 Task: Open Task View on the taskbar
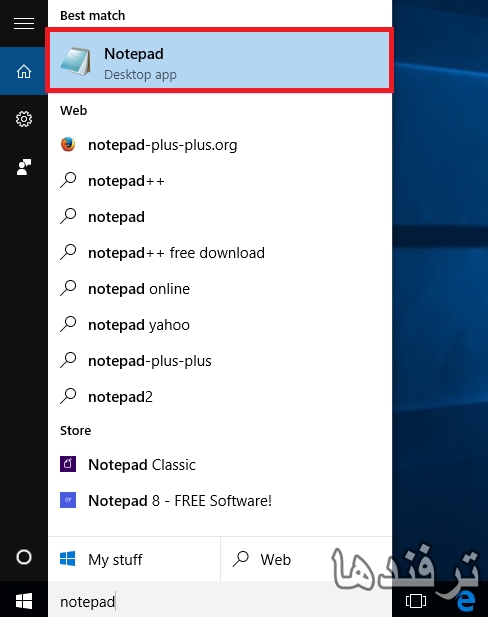(416, 601)
